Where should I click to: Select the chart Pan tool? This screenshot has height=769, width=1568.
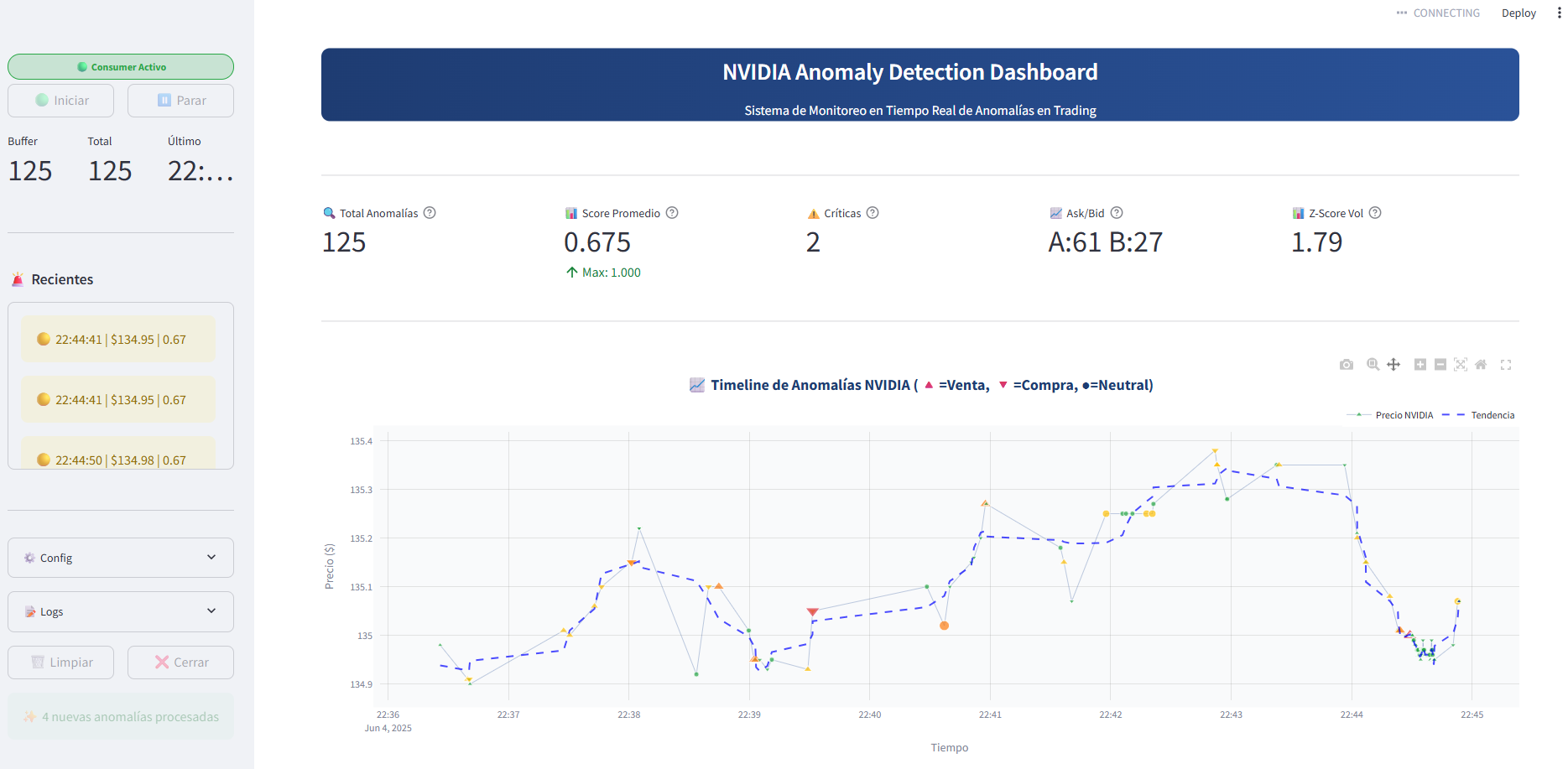click(1393, 365)
